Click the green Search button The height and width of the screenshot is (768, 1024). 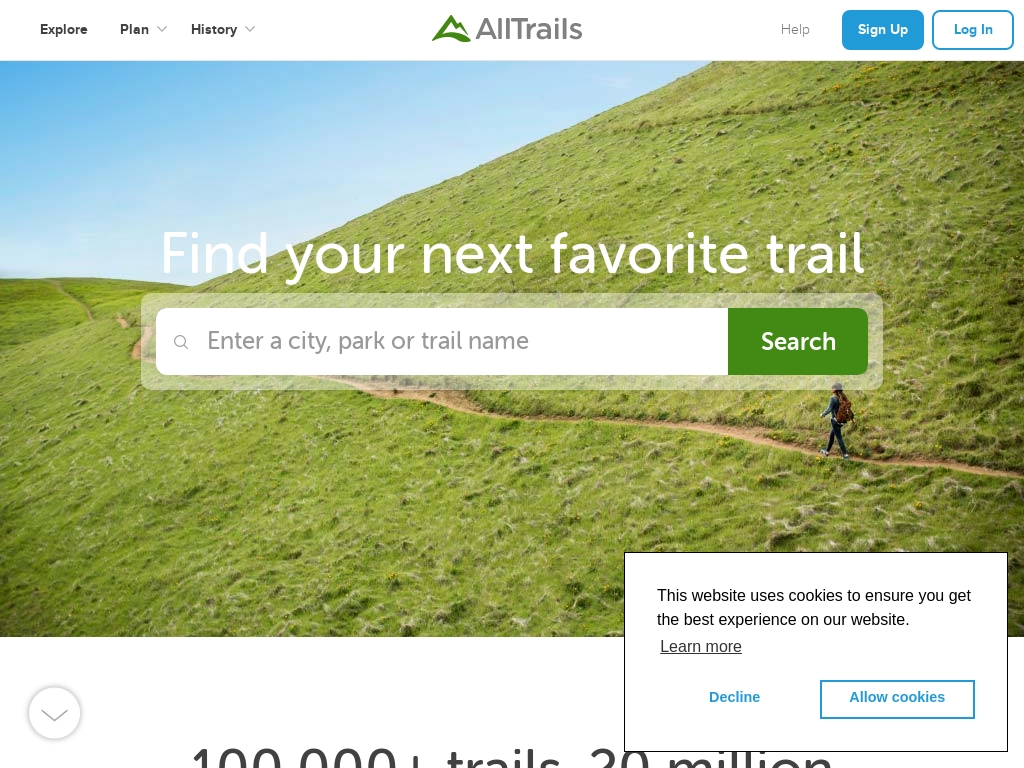click(x=798, y=342)
